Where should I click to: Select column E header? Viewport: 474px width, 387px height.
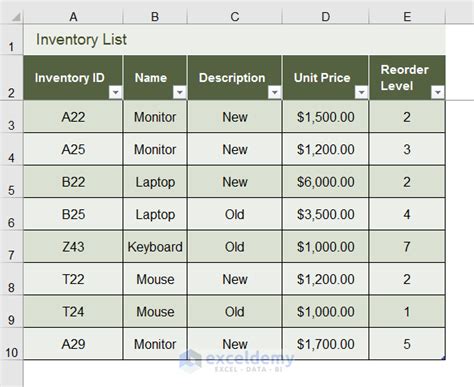point(407,17)
